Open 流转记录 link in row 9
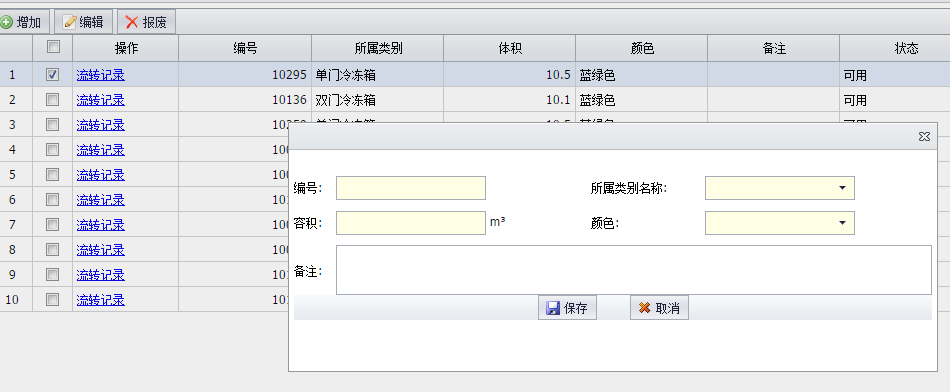 [101, 275]
